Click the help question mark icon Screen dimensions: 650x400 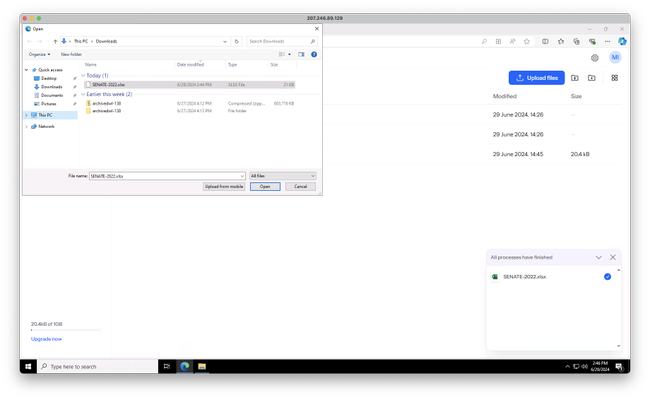click(314, 54)
